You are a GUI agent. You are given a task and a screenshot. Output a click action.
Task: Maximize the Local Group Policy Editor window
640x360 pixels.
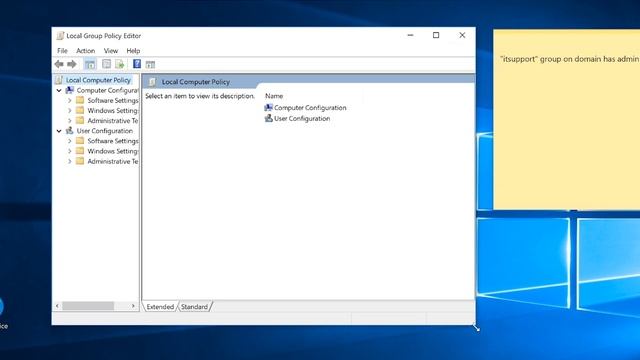tap(436, 36)
